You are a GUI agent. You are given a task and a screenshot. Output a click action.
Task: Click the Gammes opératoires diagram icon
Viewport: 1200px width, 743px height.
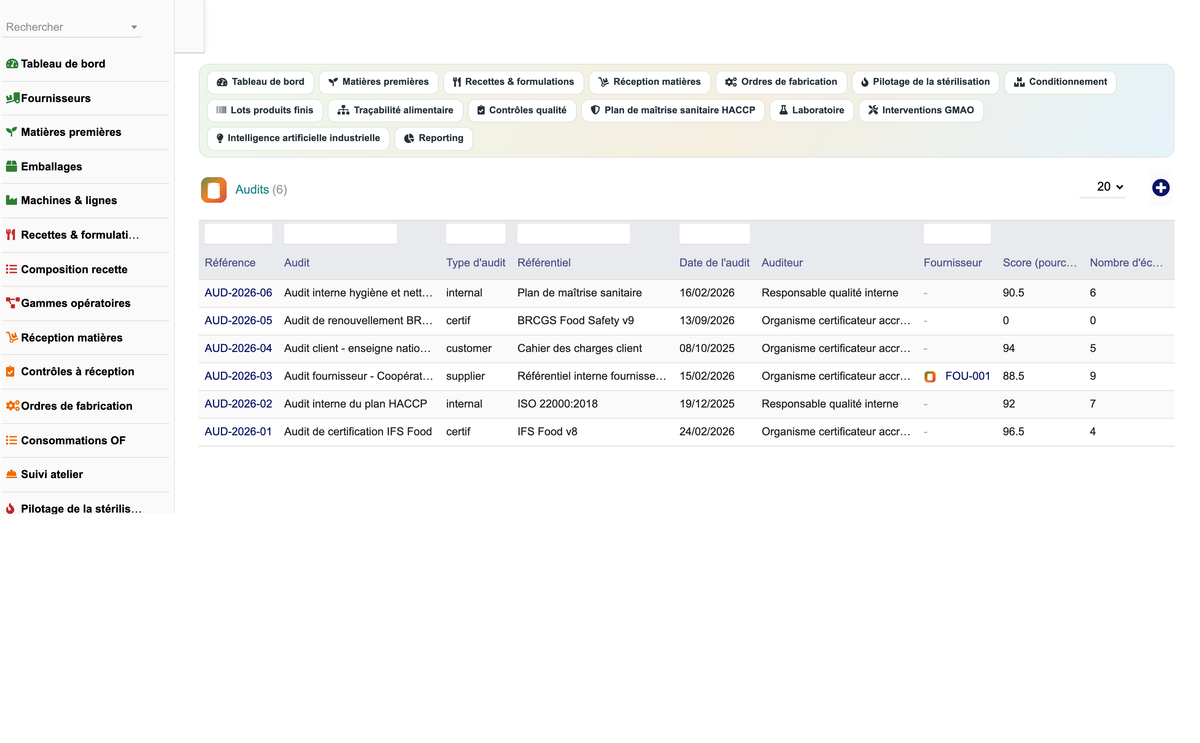pos(12,303)
